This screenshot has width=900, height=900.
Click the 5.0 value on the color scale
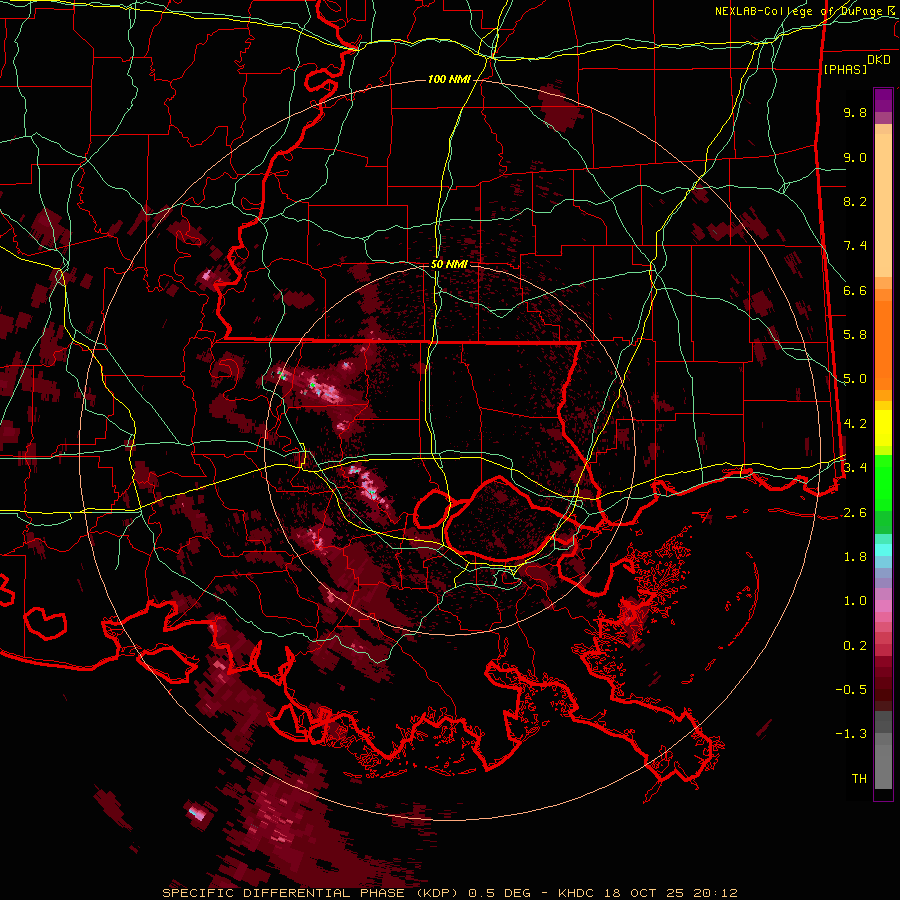(x=855, y=379)
